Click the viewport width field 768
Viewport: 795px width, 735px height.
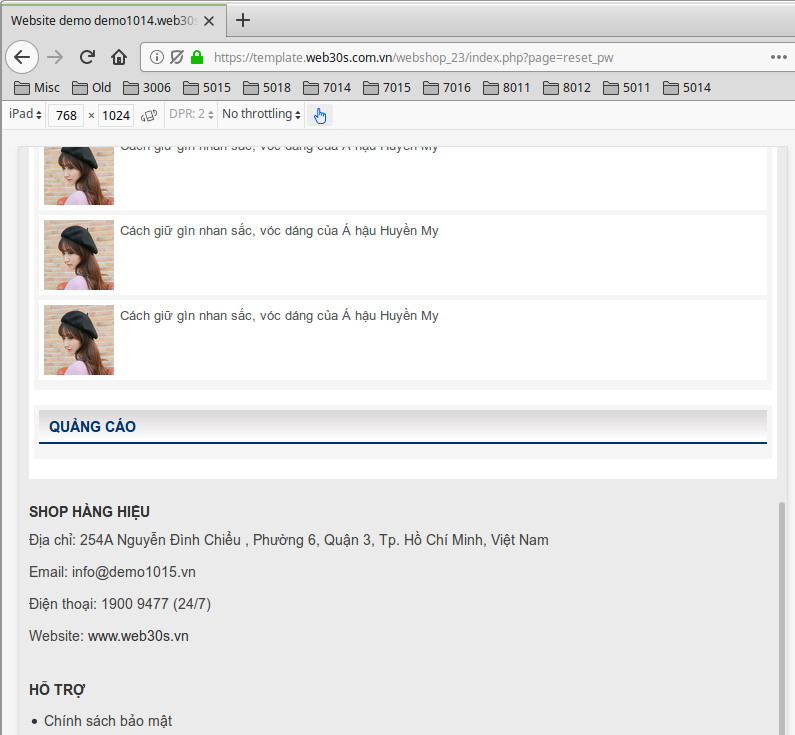coord(66,116)
